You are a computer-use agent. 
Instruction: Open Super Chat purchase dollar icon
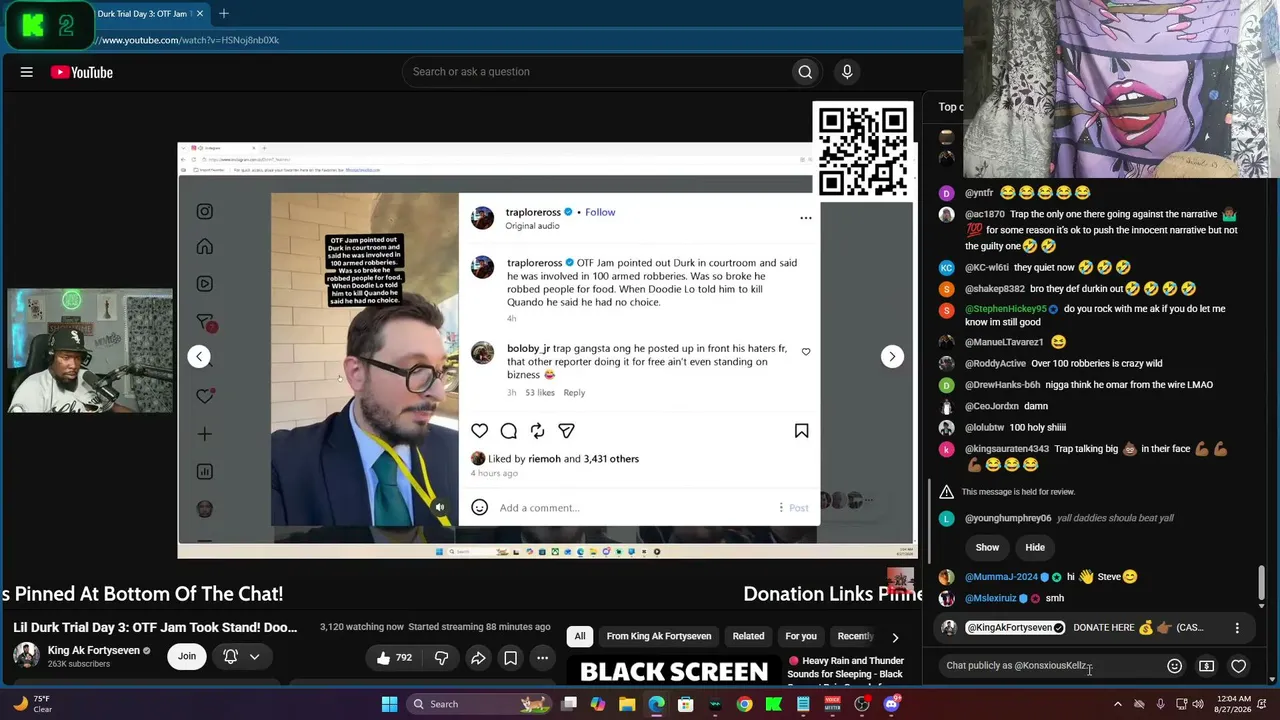(x=1207, y=666)
